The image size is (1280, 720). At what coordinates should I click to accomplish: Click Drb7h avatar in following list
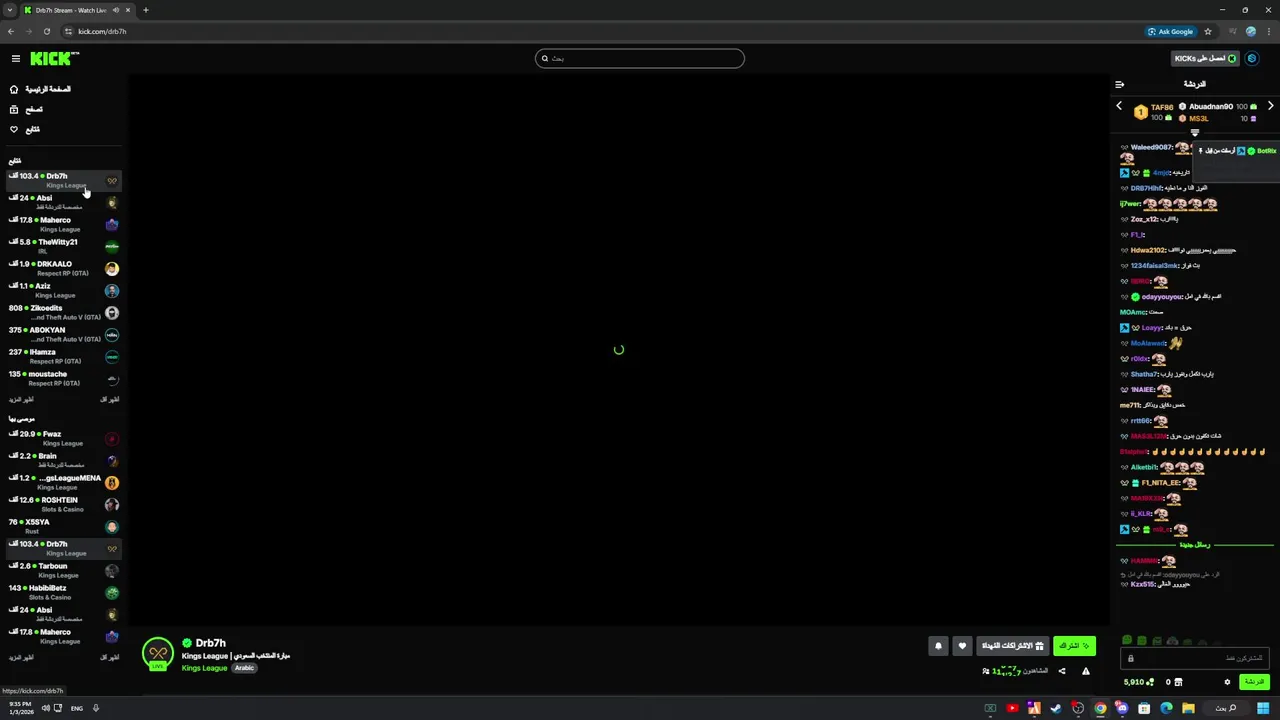click(x=112, y=181)
